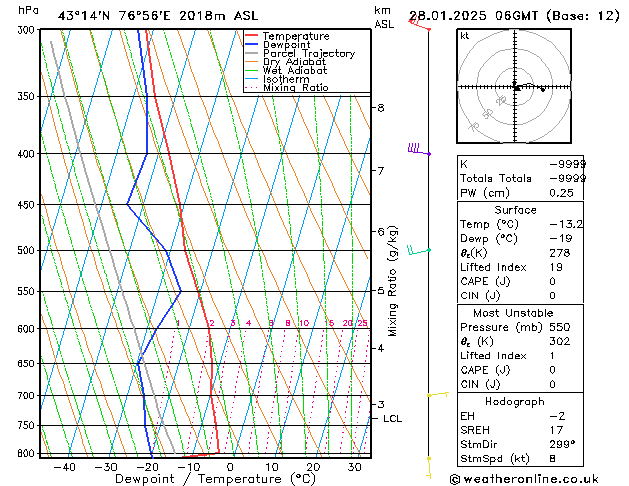Image resolution: width=629 pixels, height=486 pixels.
Task: Click the surface 'Lifted Index' value 19
Action: tap(556, 267)
